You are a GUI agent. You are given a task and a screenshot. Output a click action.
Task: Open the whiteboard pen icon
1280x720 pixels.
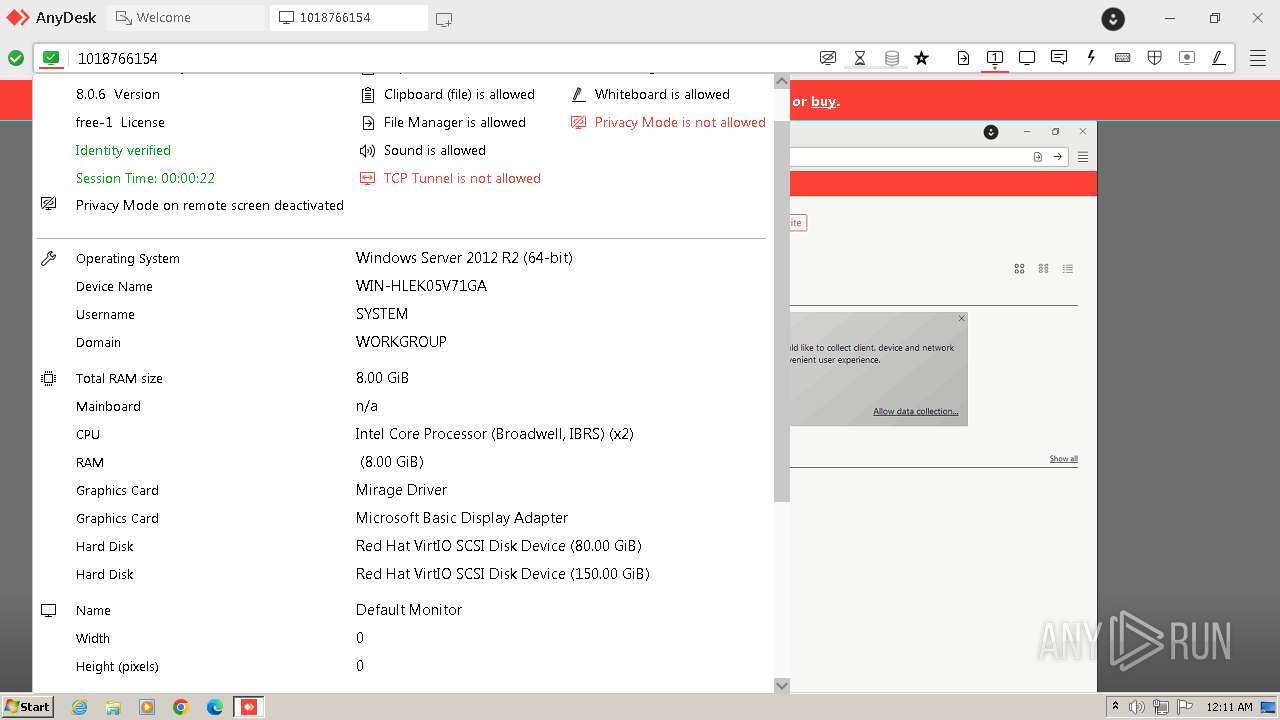[x=1219, y=58]
